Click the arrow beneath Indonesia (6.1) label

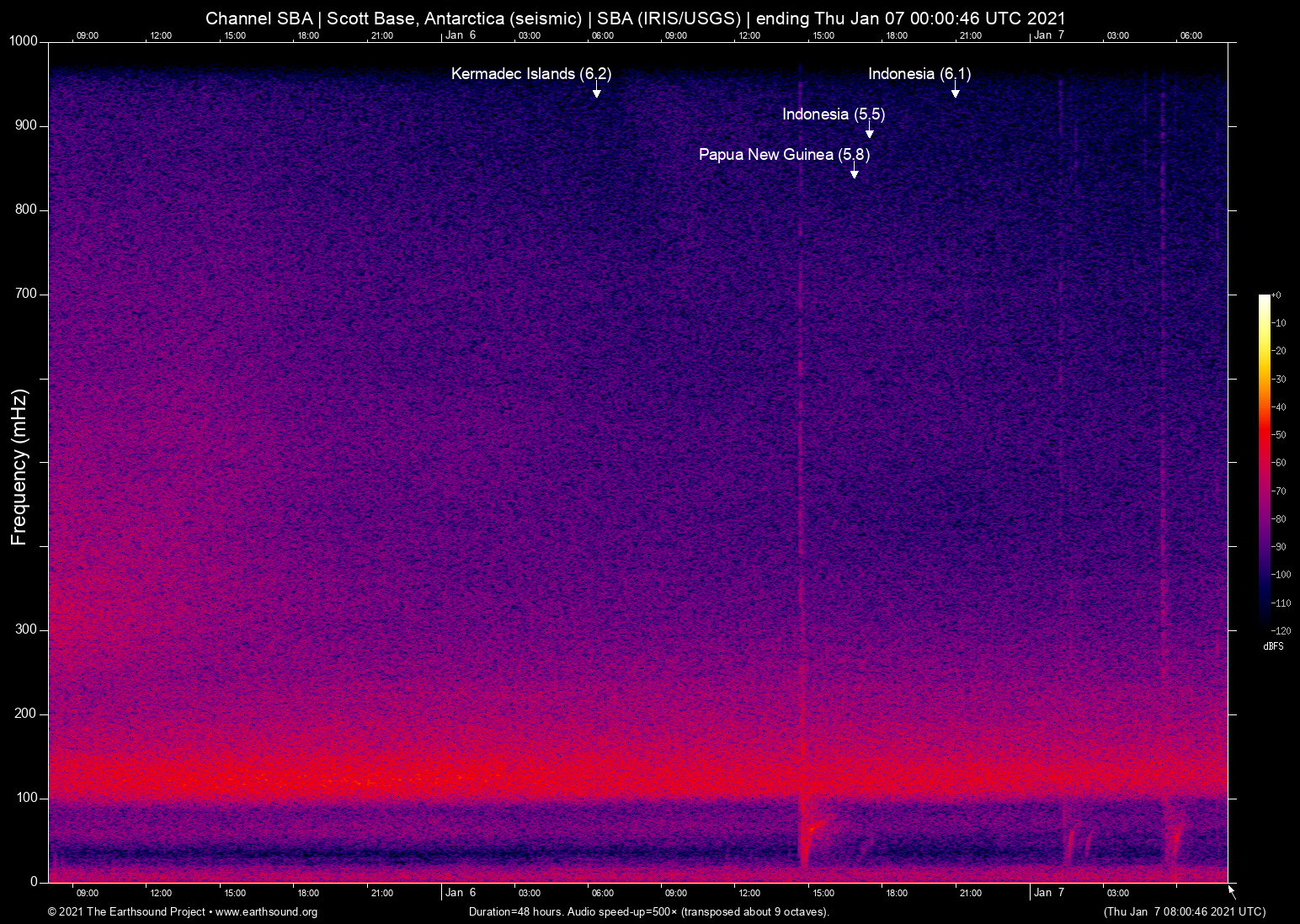pos(955,90)
